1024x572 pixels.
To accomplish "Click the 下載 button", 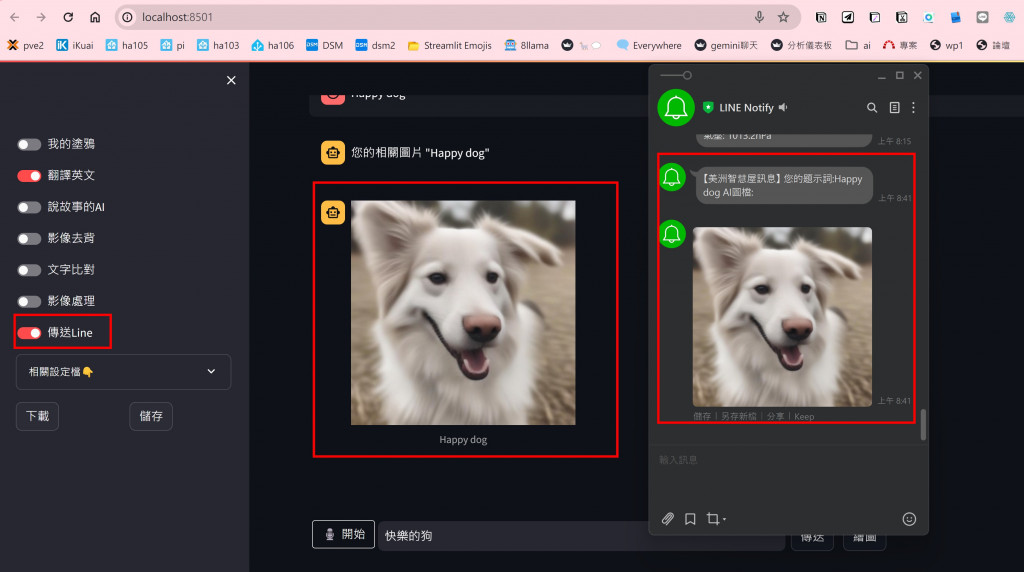I will [37, 416].
